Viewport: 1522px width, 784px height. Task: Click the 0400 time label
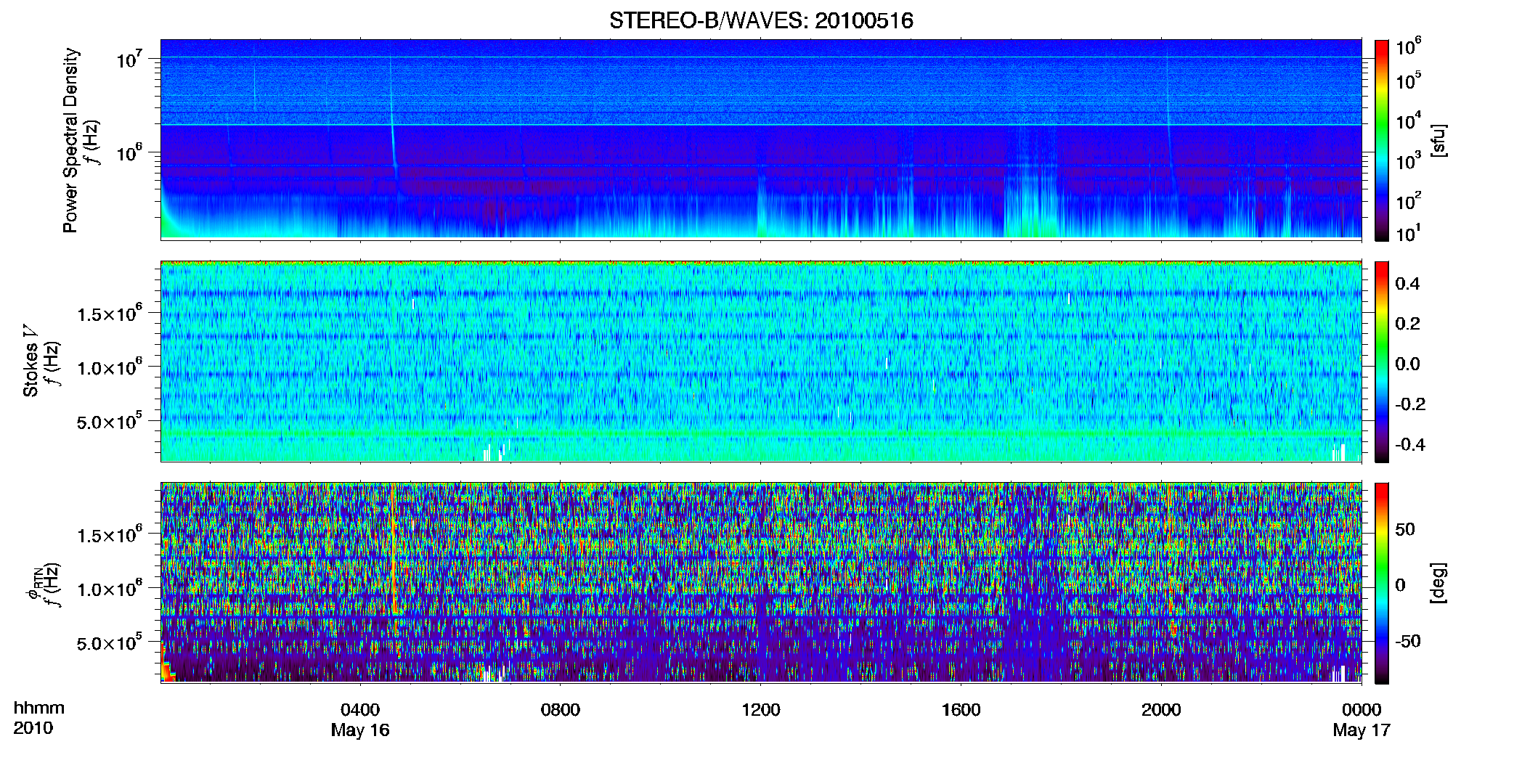(x=360, y=709)
